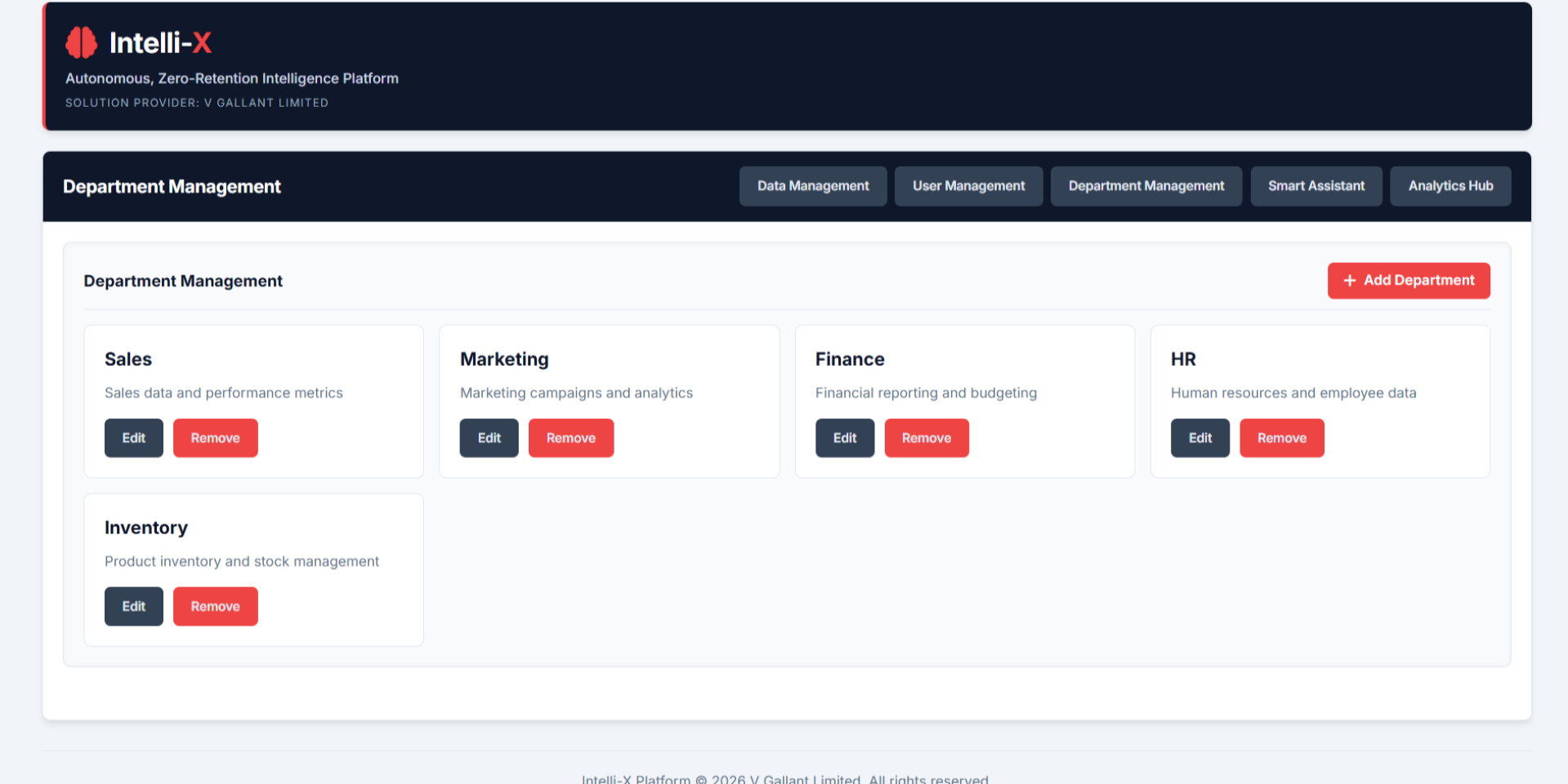Open the Smart Assistant tab
The height and width of the screenshot is (784, 1568).
pyautogui.click(x=1316, y=186)
